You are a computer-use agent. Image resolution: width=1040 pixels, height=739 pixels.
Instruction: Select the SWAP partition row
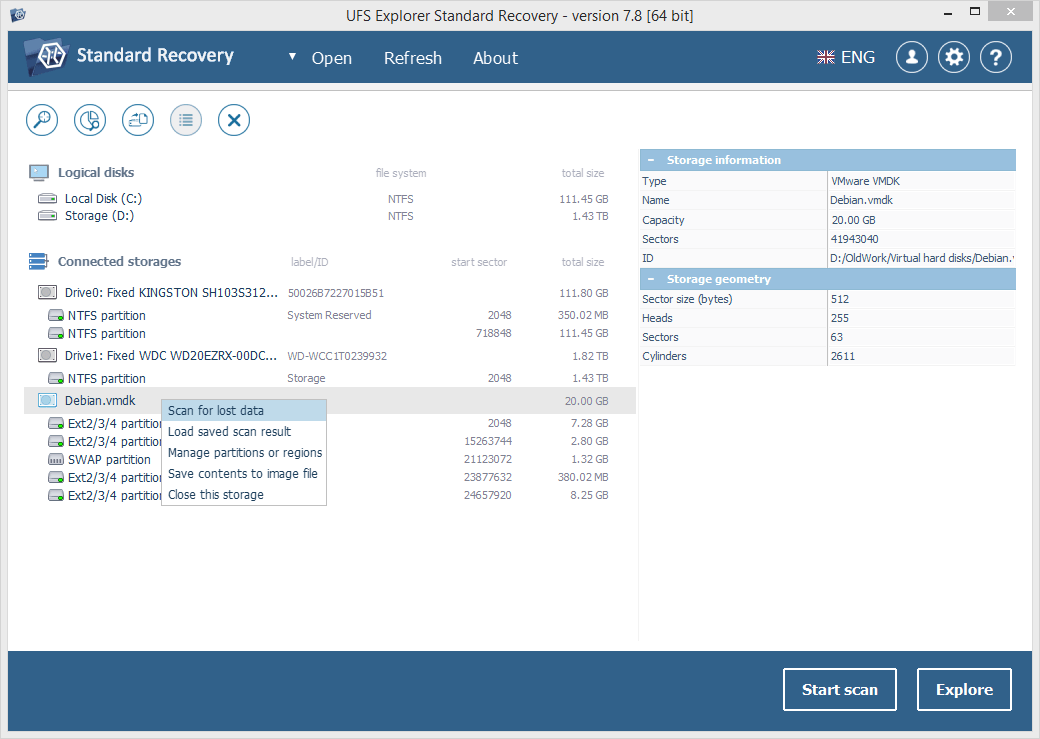(x=329, y=459)
